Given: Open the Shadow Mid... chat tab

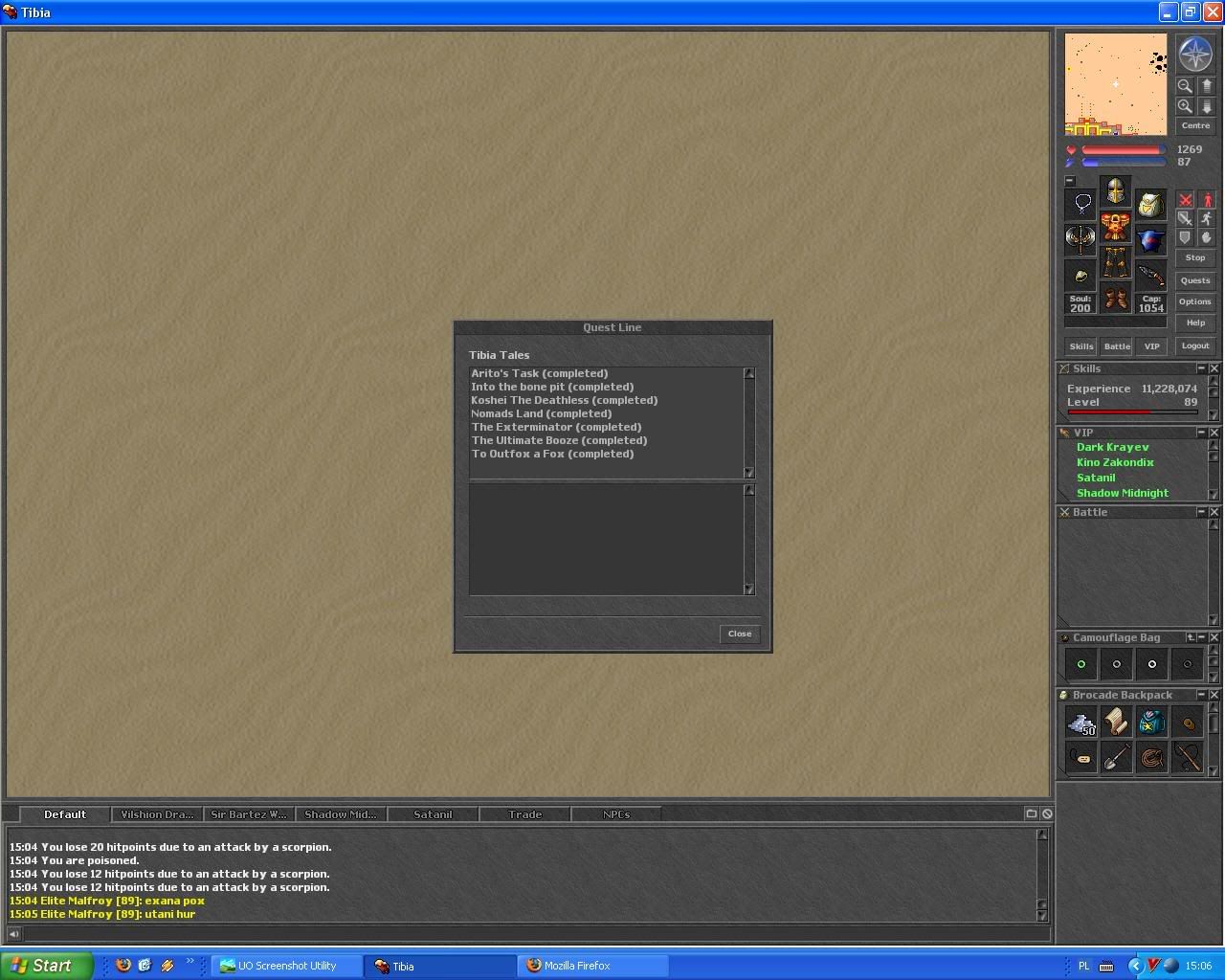Looking at the screenshot, I should pyautogui.click(x=341, y=814).
